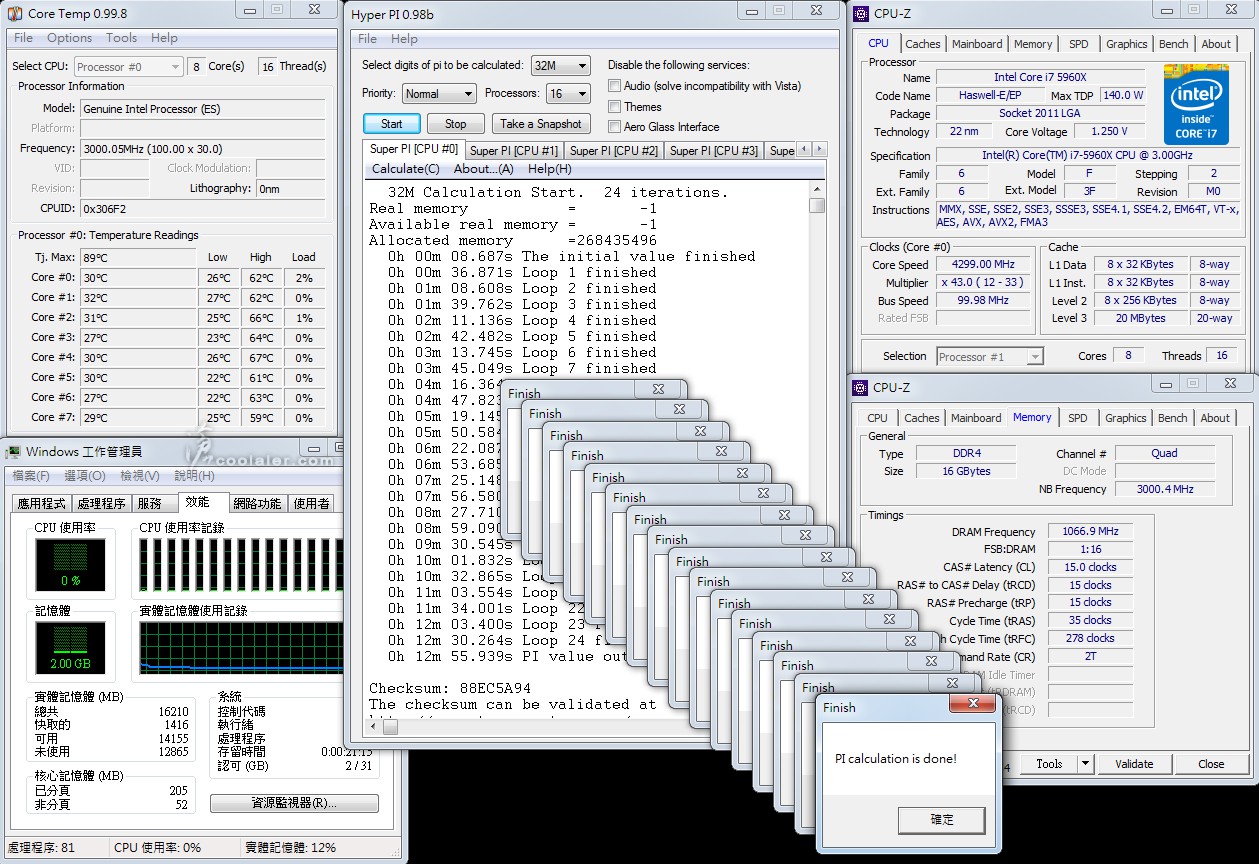Open the Help(H) menu in Super PI
Viewport: 1259px width, 864px height.
549,169
